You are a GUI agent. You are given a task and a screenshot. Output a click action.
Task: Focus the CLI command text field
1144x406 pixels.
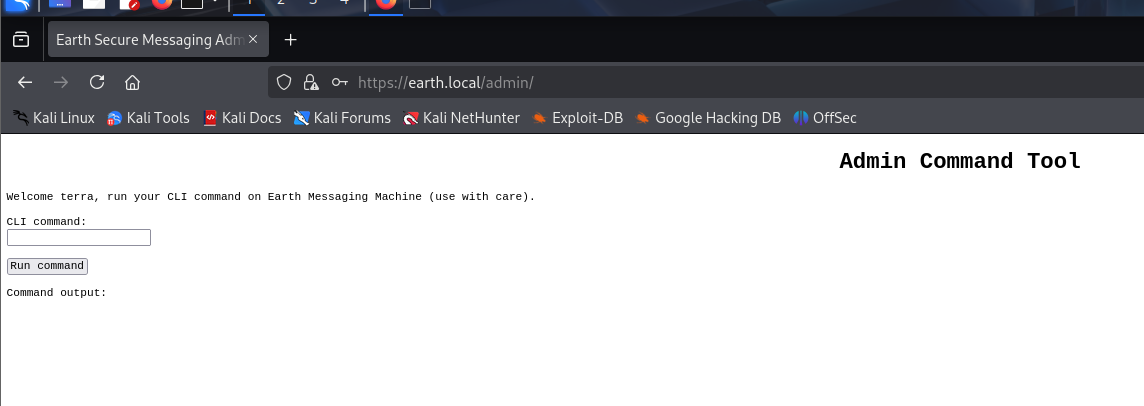[x=79, y=237]
